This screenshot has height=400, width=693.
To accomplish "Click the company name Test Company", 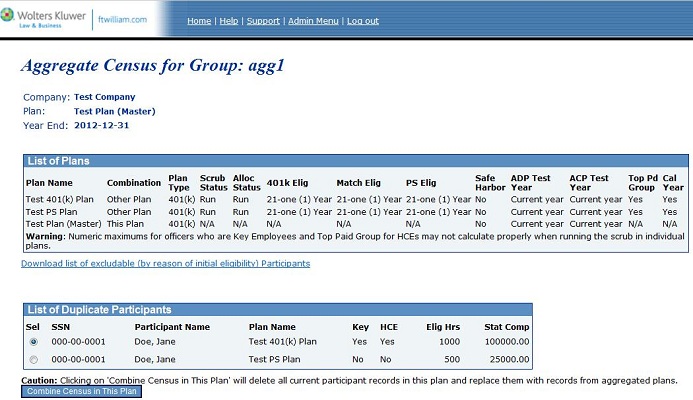I will pos(105,97).
